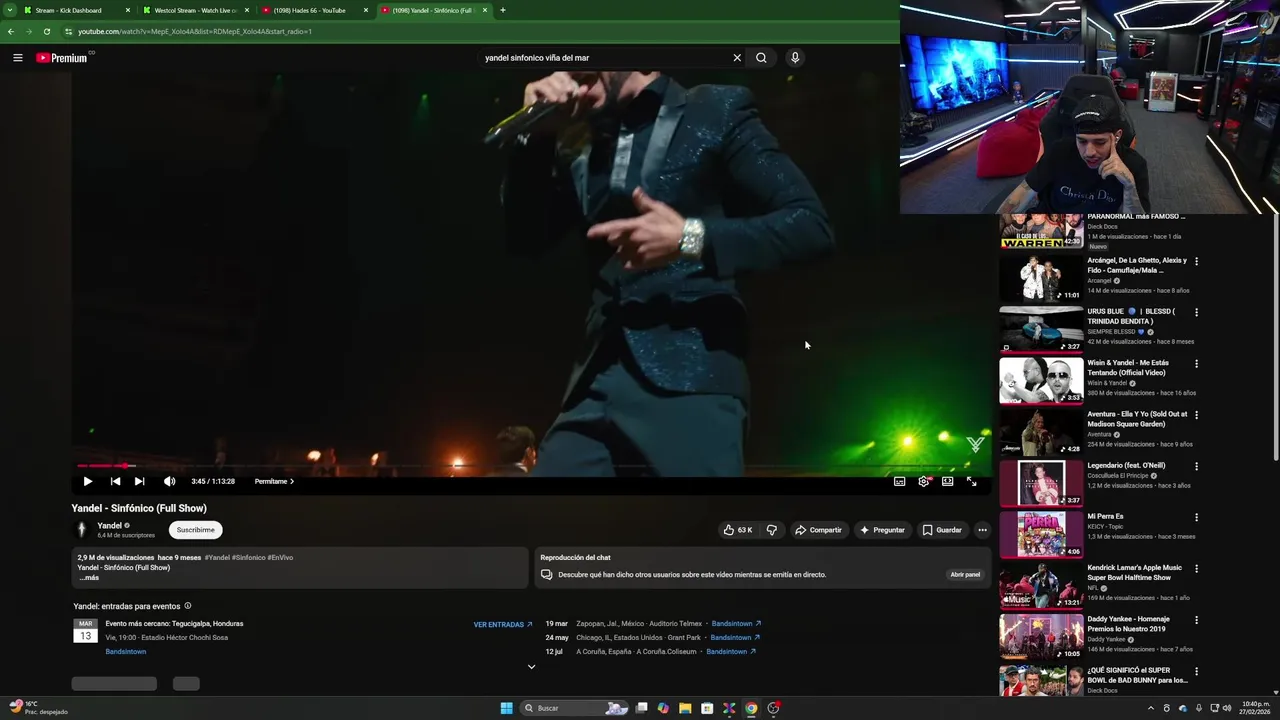Start voice search with the microphone

tap(795, 58)
